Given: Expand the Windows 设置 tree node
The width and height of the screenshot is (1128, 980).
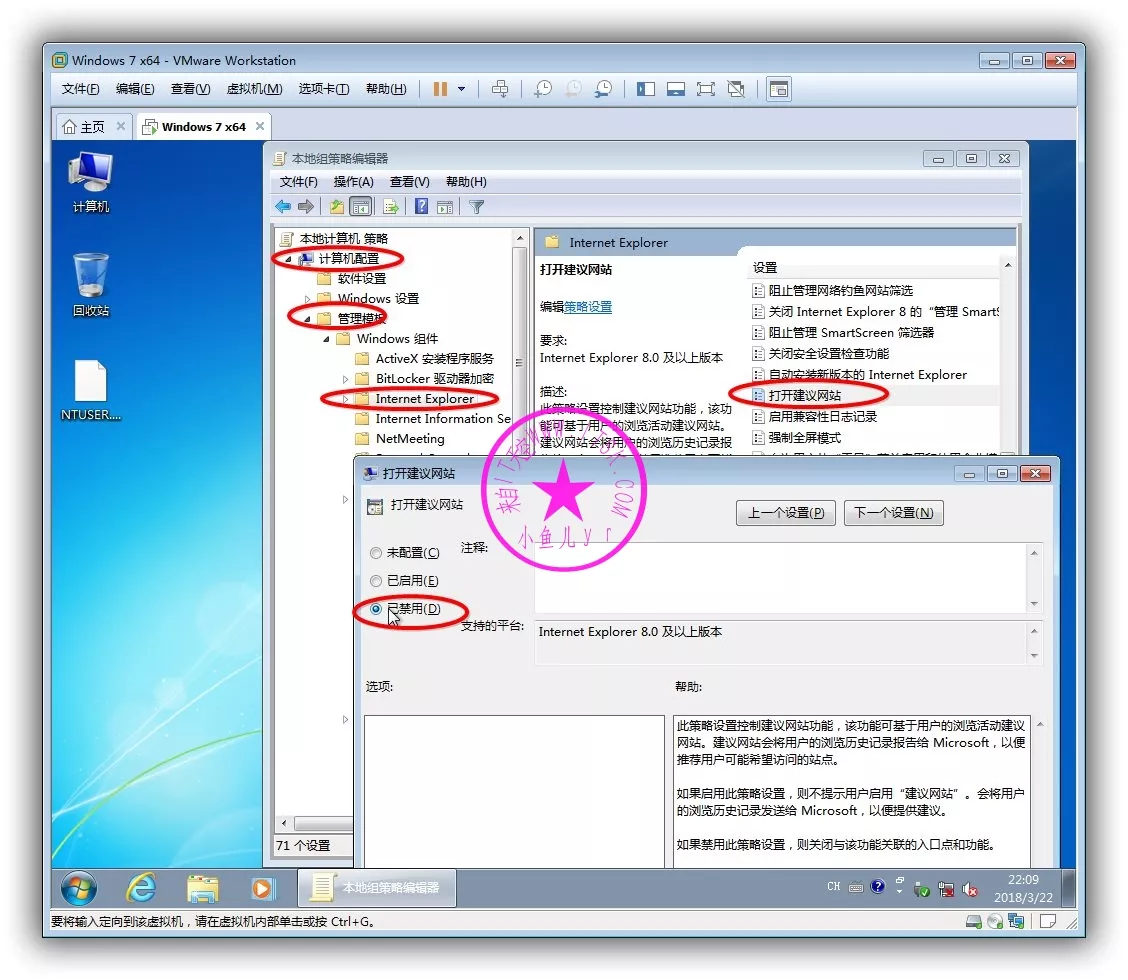Looking at the screenshot, I should click(x=308, y=299).
